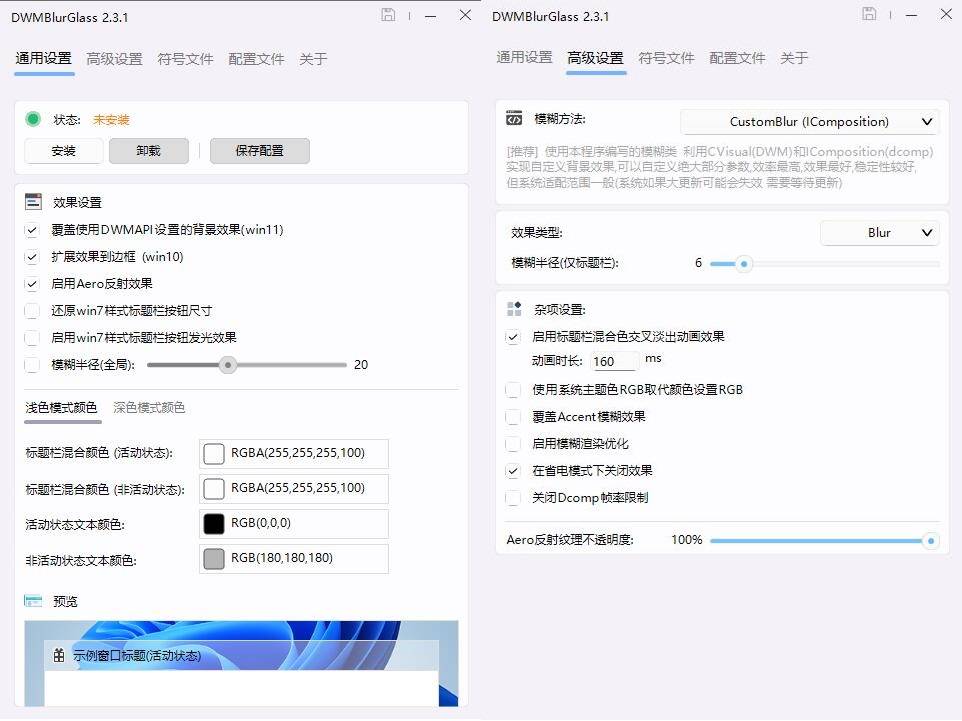Toggle the 模糊半径(全局) checkbox
The width and height of the screenshot is (962, 721).
point(32,365)
